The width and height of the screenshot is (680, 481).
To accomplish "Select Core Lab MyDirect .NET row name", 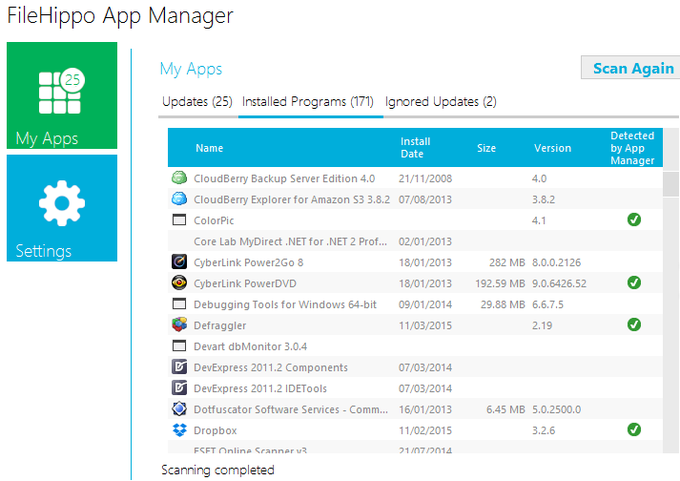I will tap(290, 242).
